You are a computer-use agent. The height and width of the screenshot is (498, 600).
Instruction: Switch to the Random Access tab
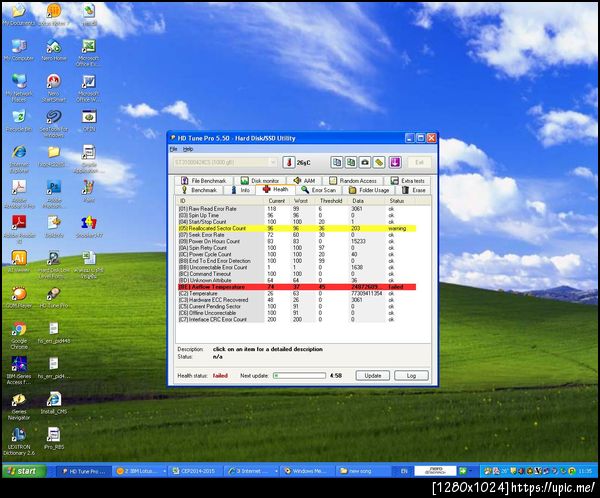[353, 181]
